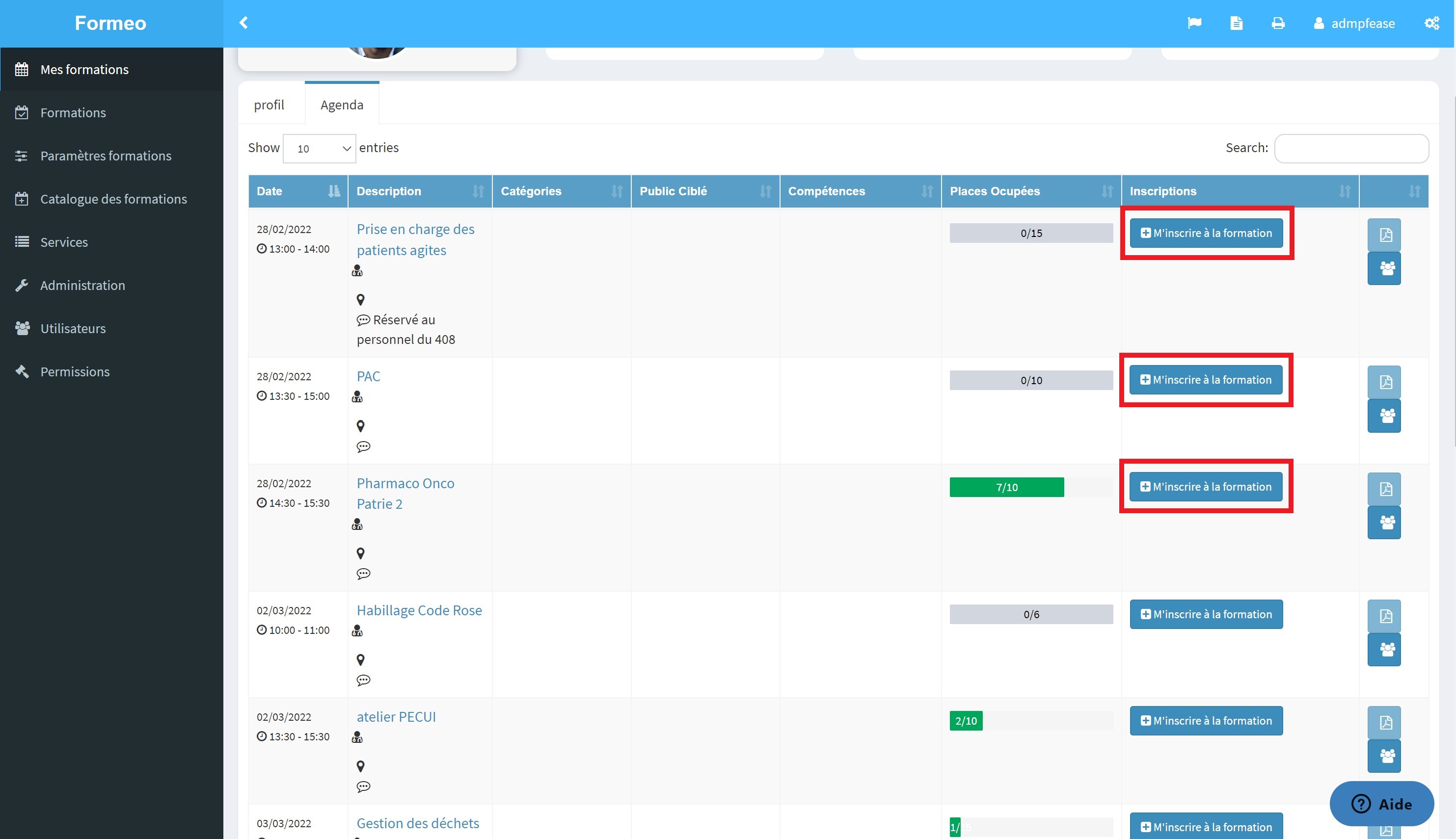
Task: Click location pin icon in PAC row
Action: coord(360,426)
